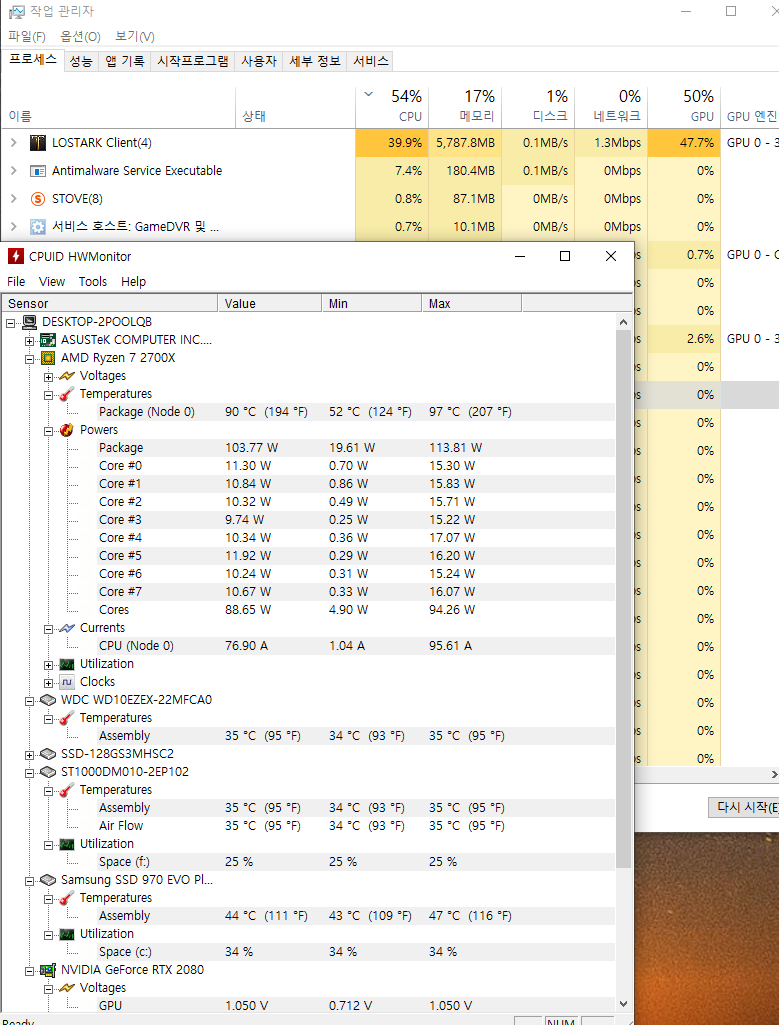Sort processes by GPU column header
Viewport: 779px width, 1025px height.
[684, 107]
